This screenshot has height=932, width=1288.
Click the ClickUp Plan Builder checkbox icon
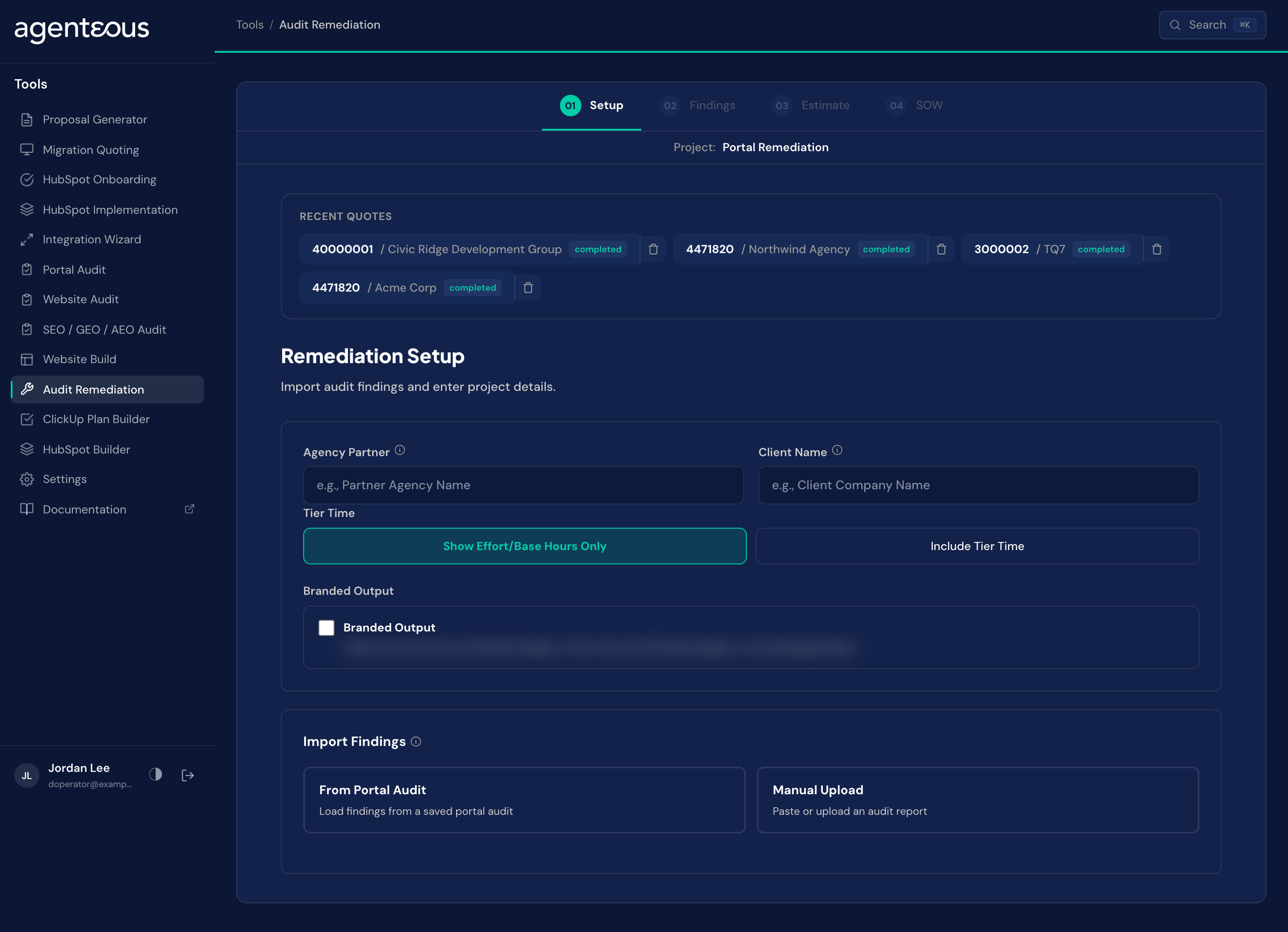27,419
